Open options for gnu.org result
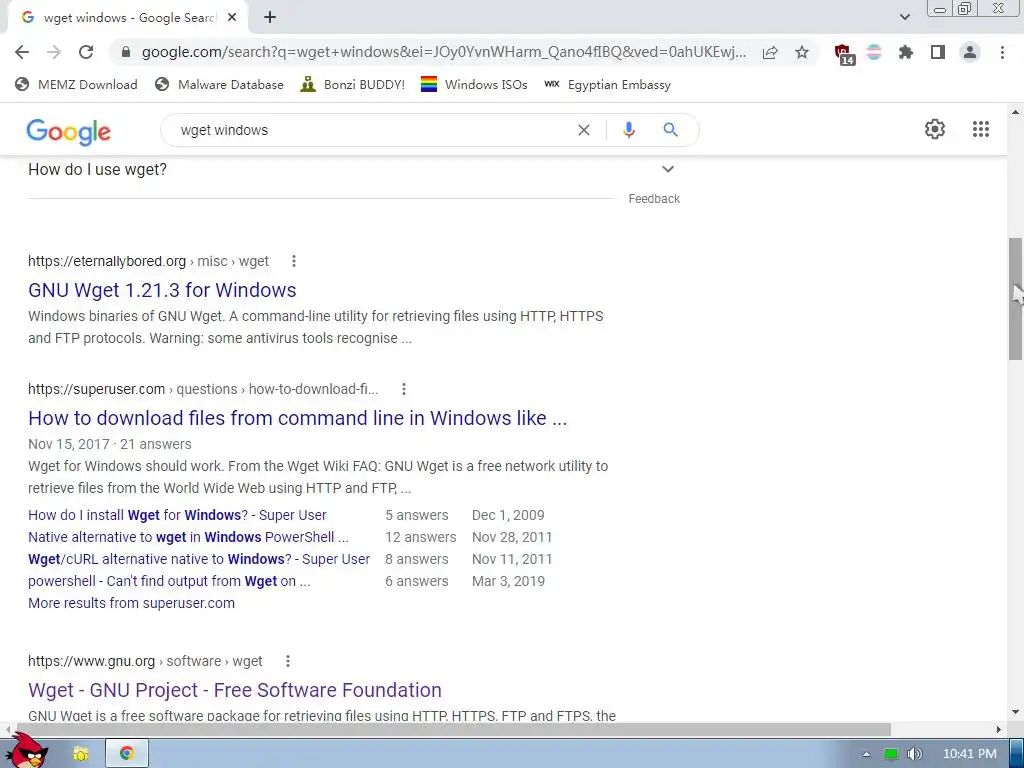The image size is (1024, 768). [x=287, y=661]
